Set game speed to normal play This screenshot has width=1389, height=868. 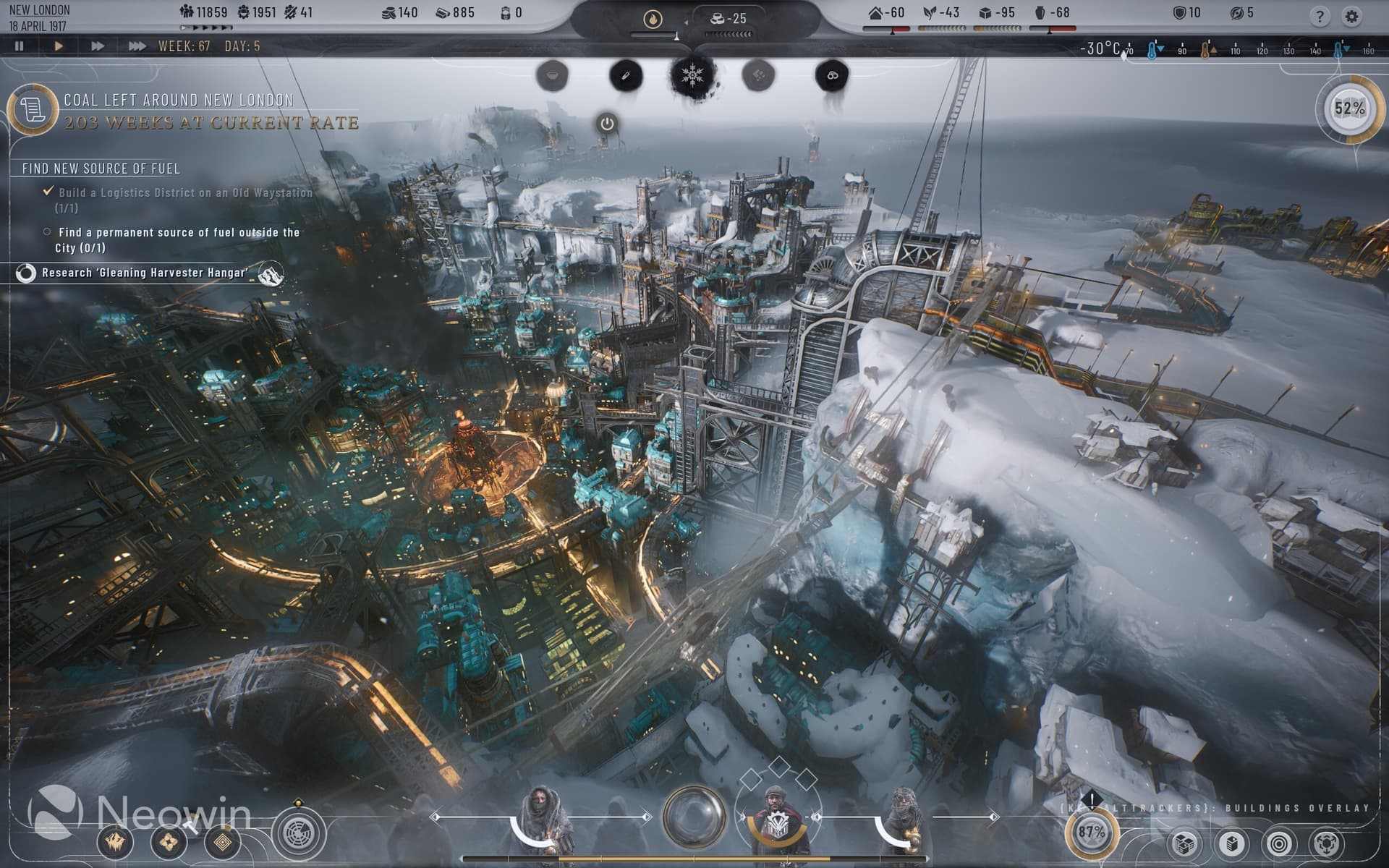(x=59, y=46)
